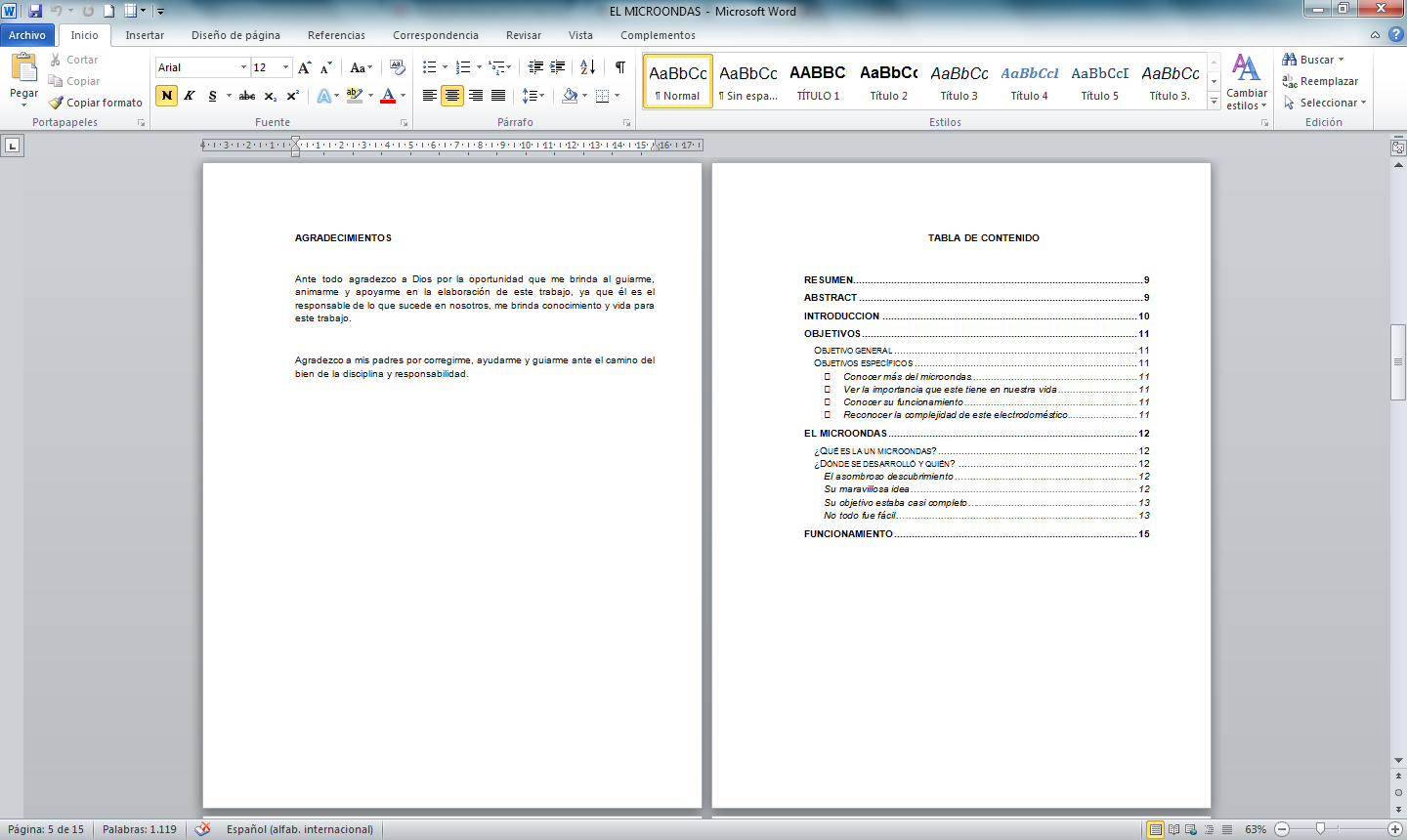Switch to the Referencias ribbon tab
The image size is (1407, 840).
coord(336,34)
